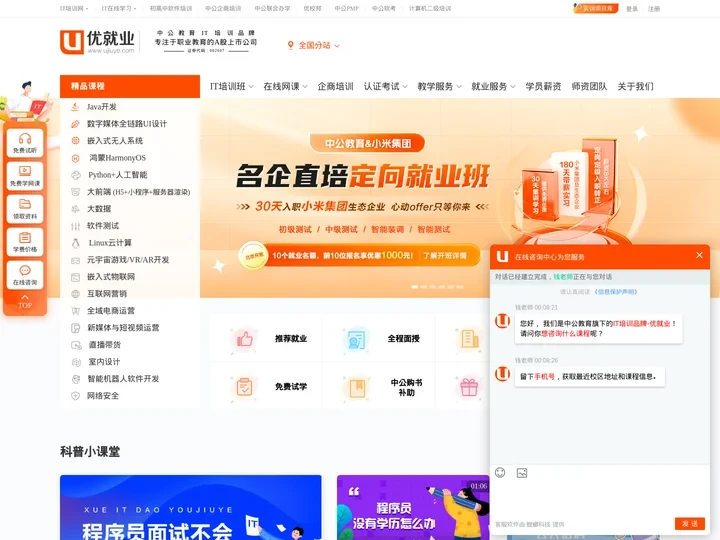Open 大数据 in the course list
The width and height of the screenshot is (720, 540).
tap(99, 209)
